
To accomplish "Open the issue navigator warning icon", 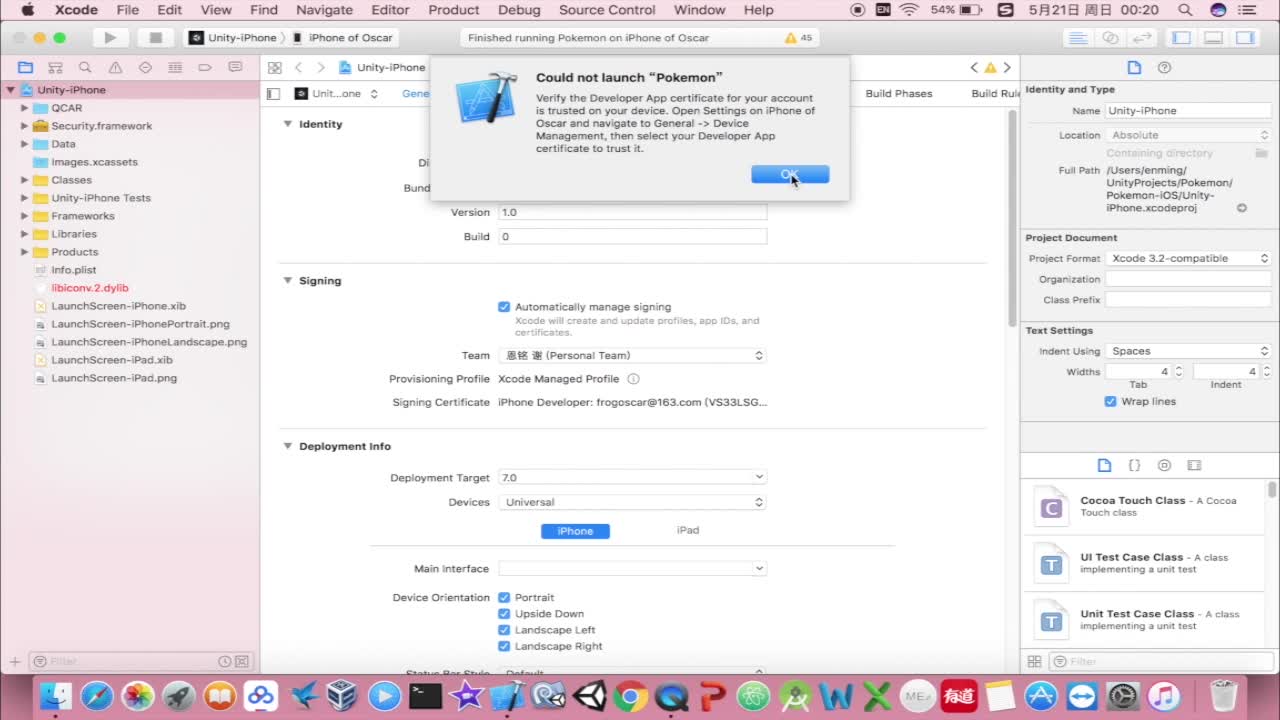I will coord(115,68).
